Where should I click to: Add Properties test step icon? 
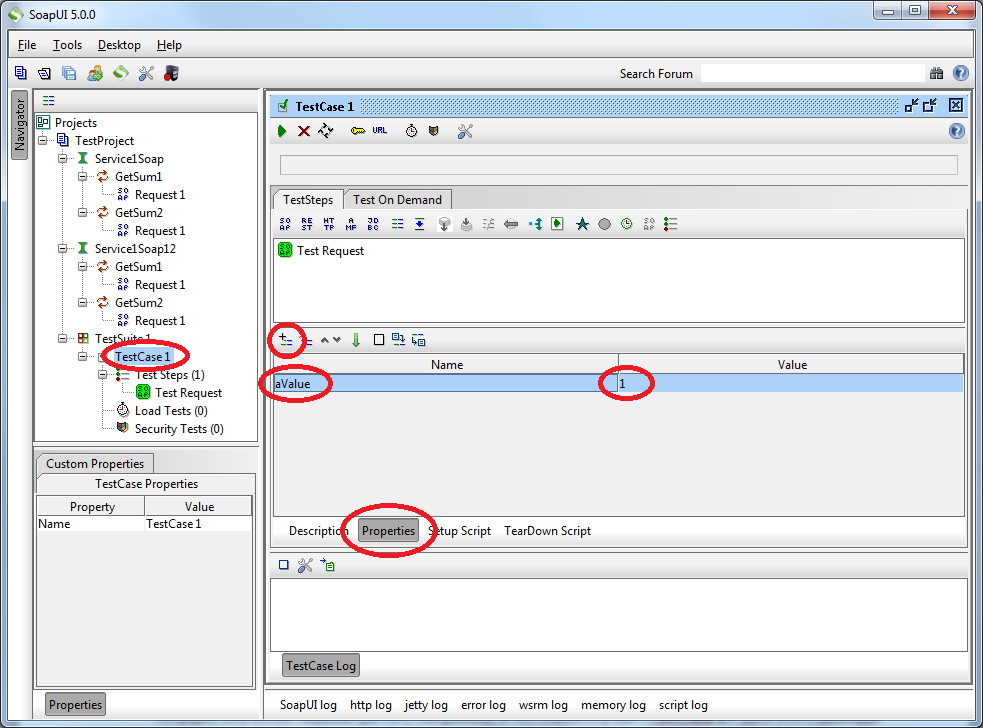397,224
